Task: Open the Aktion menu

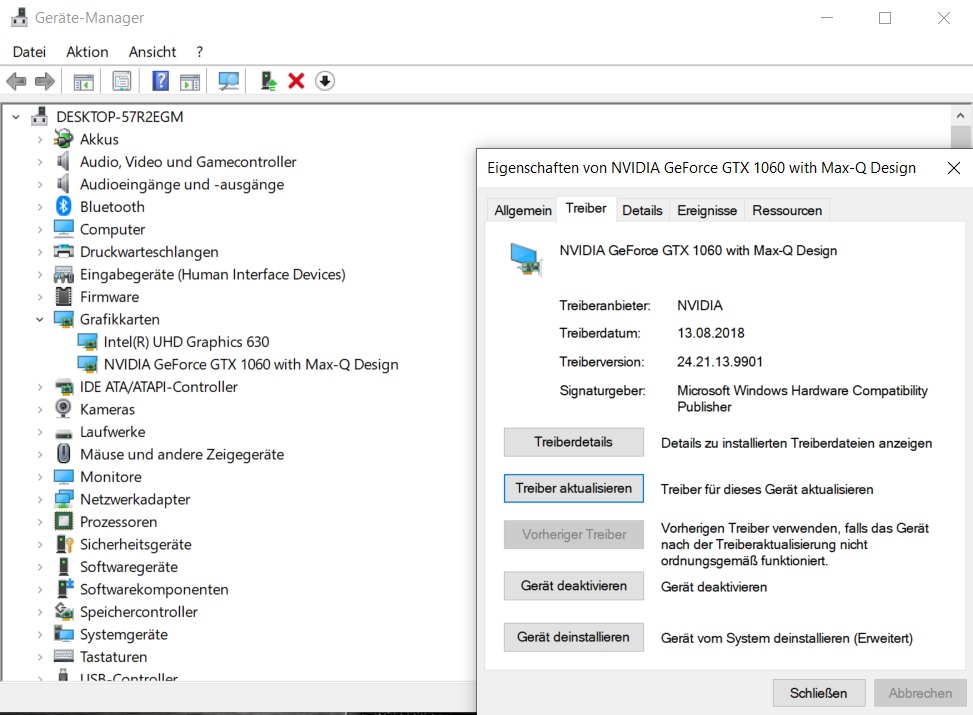Action: pyautogui.click(x=87, y=52)
